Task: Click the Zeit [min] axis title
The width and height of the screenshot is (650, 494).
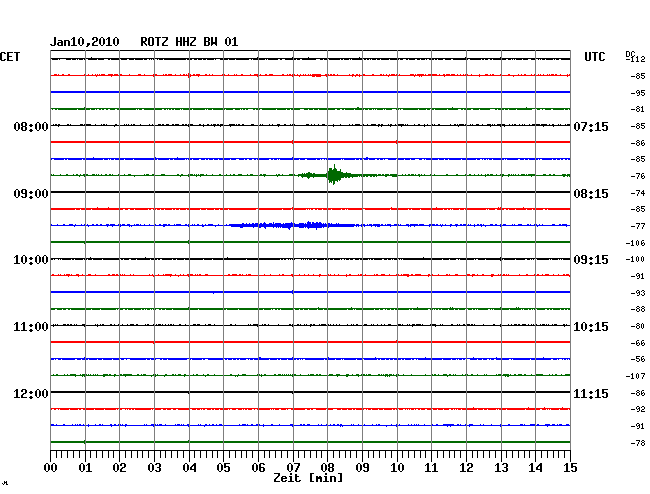Action: 308,478
